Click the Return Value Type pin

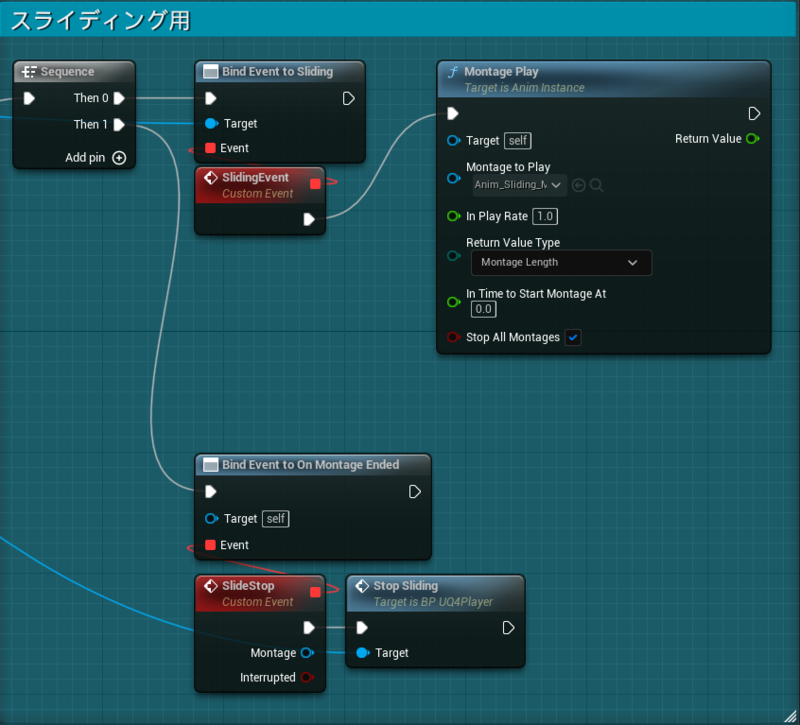[454, 256]
